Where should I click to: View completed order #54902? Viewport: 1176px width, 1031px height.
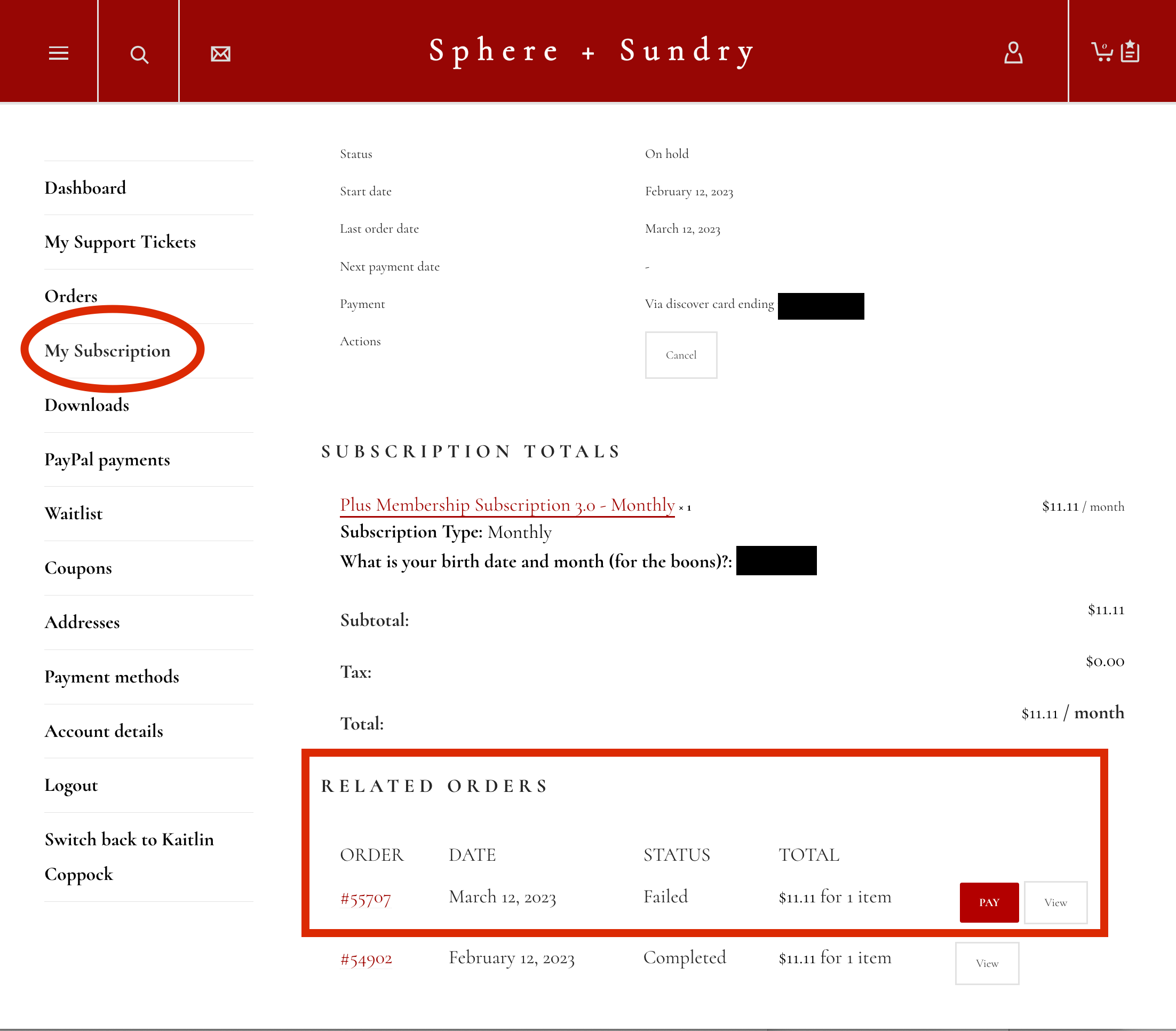tap(987, 963)
